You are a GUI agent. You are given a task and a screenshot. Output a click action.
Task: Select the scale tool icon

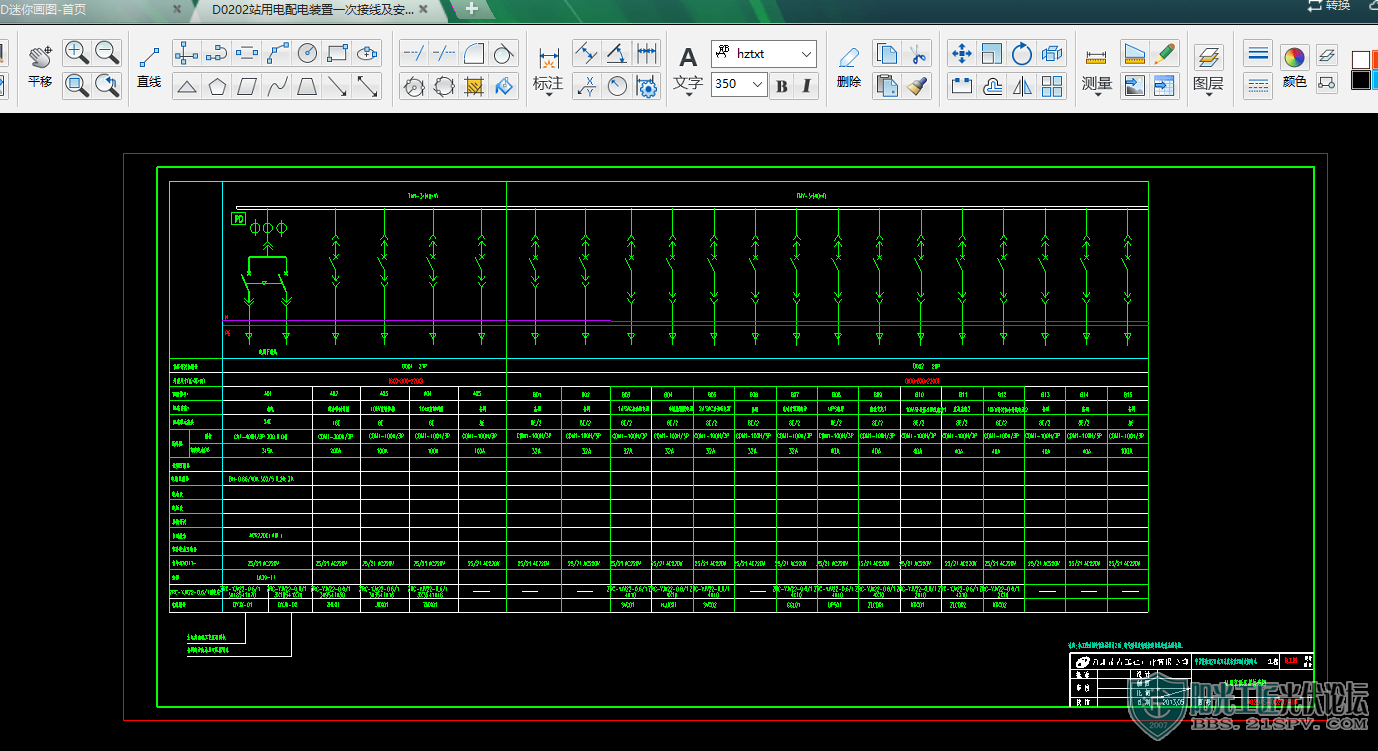tap(991, 53)
